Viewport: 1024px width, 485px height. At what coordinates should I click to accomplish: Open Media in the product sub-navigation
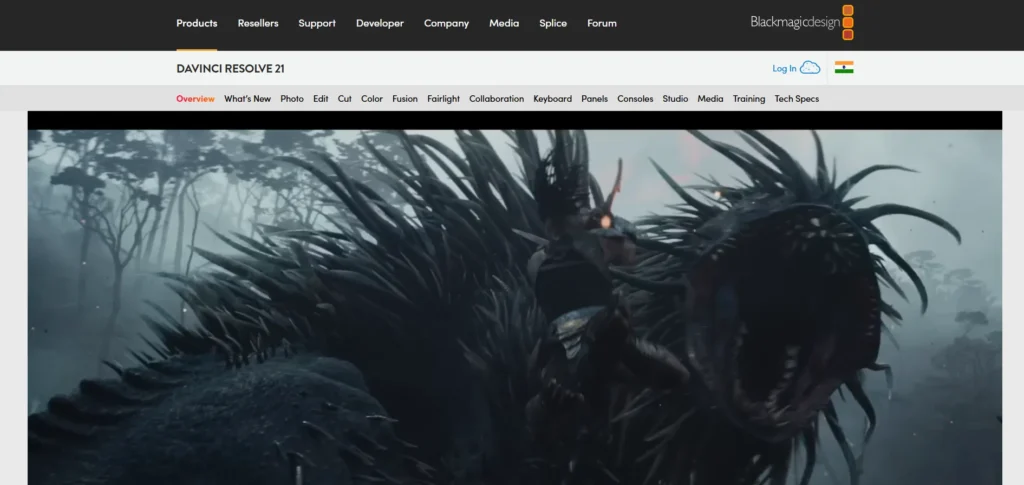click(x=711, y=99)
